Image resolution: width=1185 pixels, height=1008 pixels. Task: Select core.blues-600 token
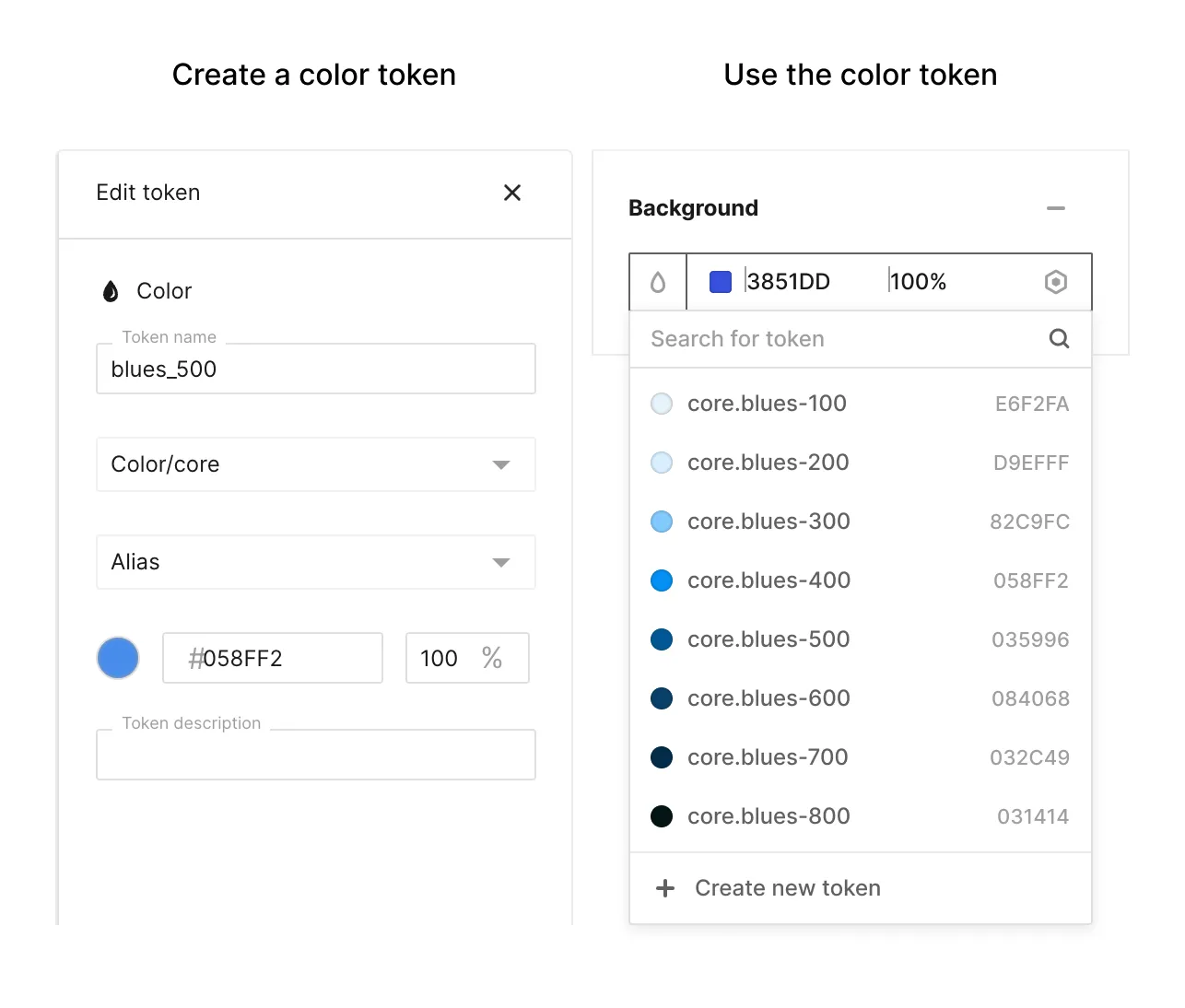pos(861,698)
